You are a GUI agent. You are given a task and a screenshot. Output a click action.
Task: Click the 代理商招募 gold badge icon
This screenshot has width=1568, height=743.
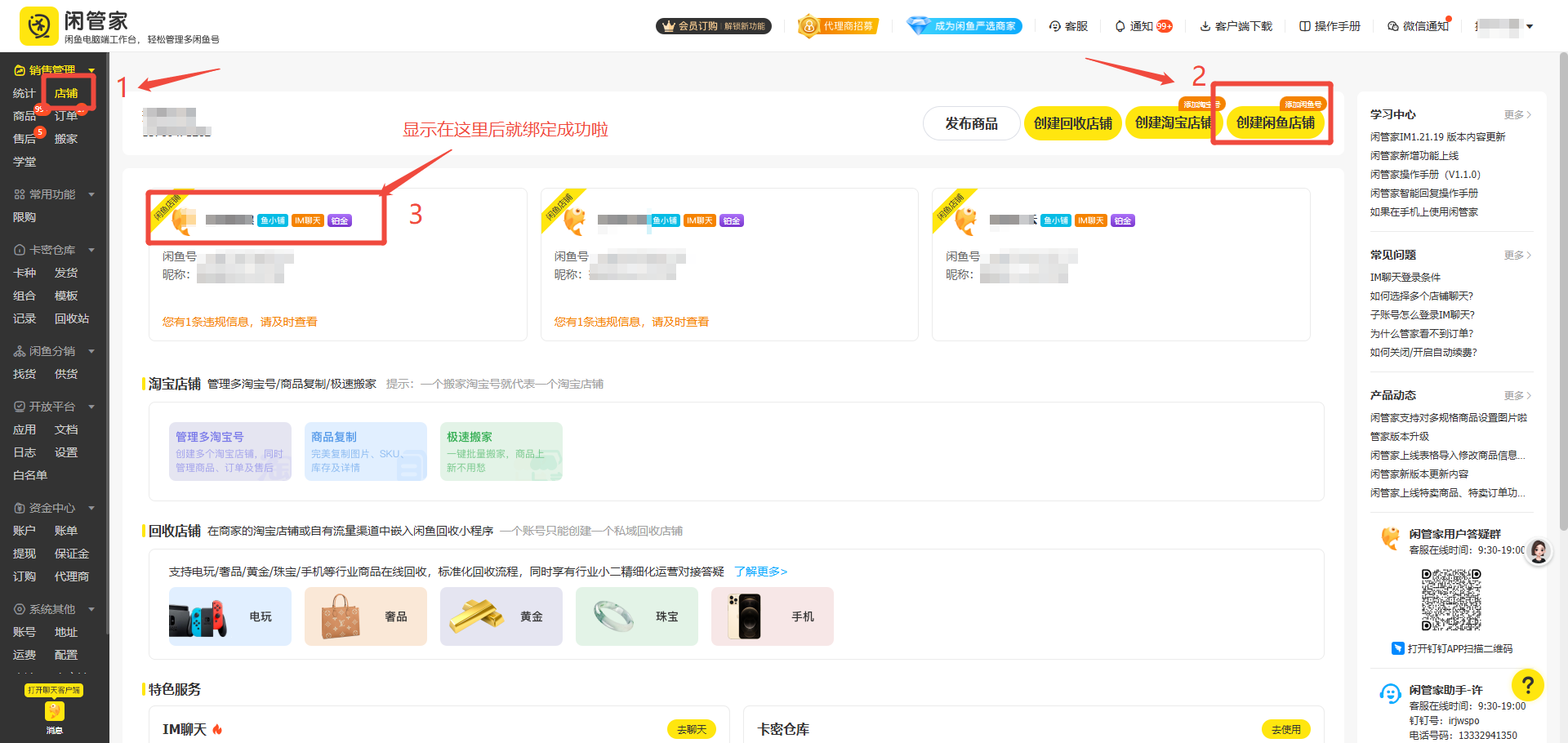coord(808,25)
